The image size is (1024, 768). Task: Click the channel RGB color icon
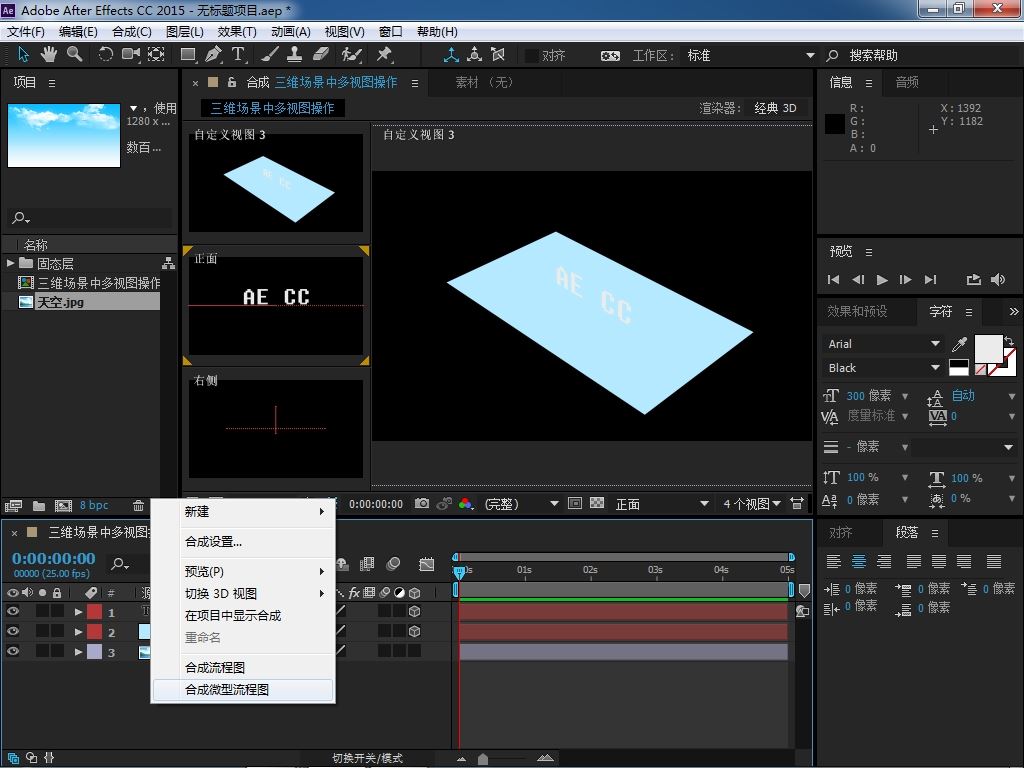point(466,504)
